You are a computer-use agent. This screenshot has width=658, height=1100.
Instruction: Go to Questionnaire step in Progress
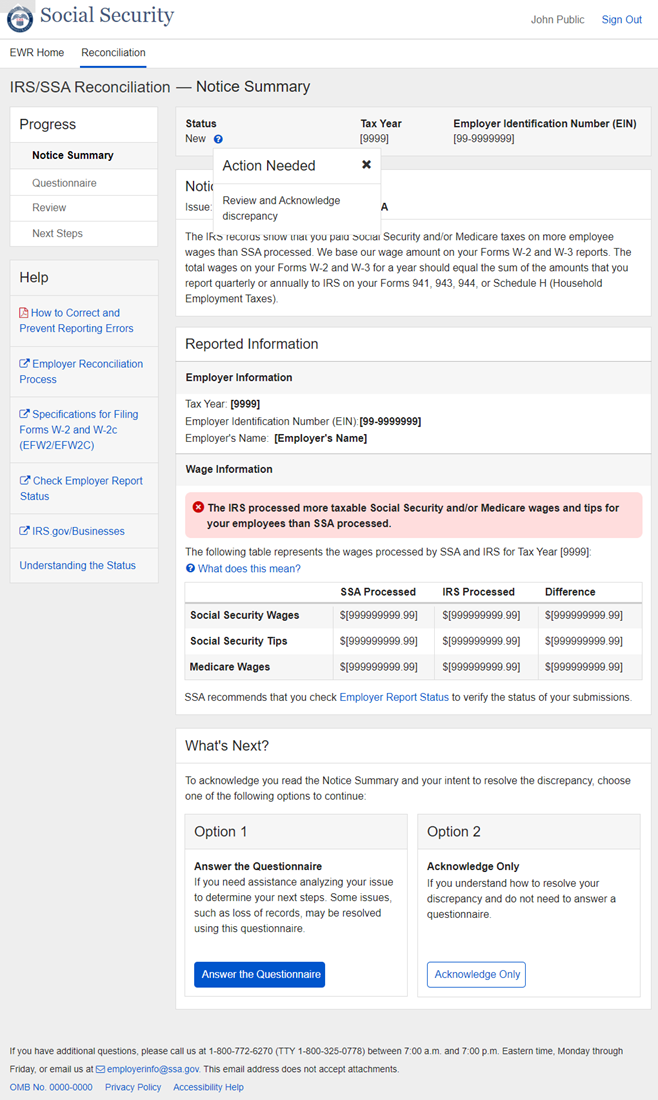coord(64,183)
